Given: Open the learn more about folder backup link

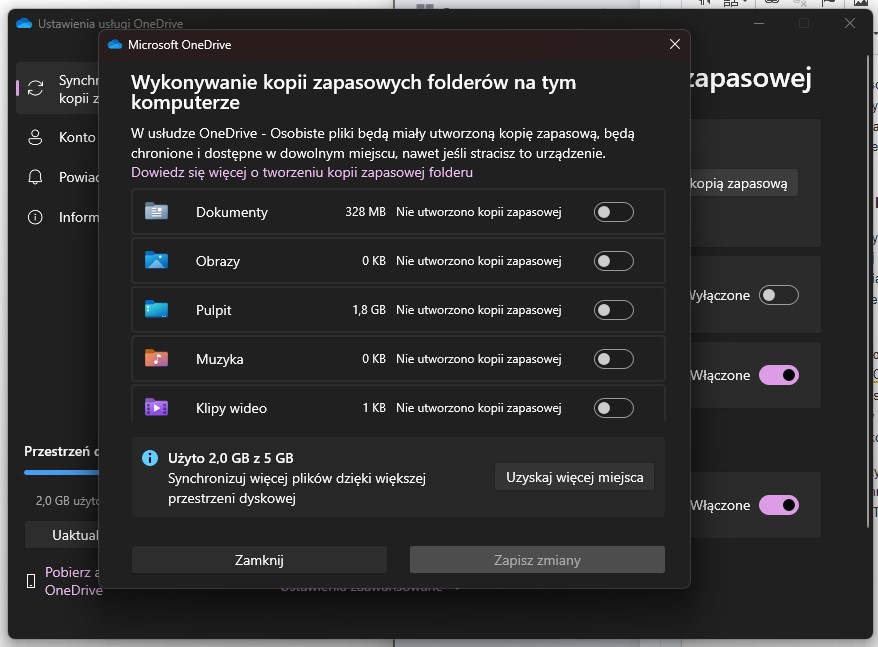Looking at the screenshot, I should click(x=302, y=172).
